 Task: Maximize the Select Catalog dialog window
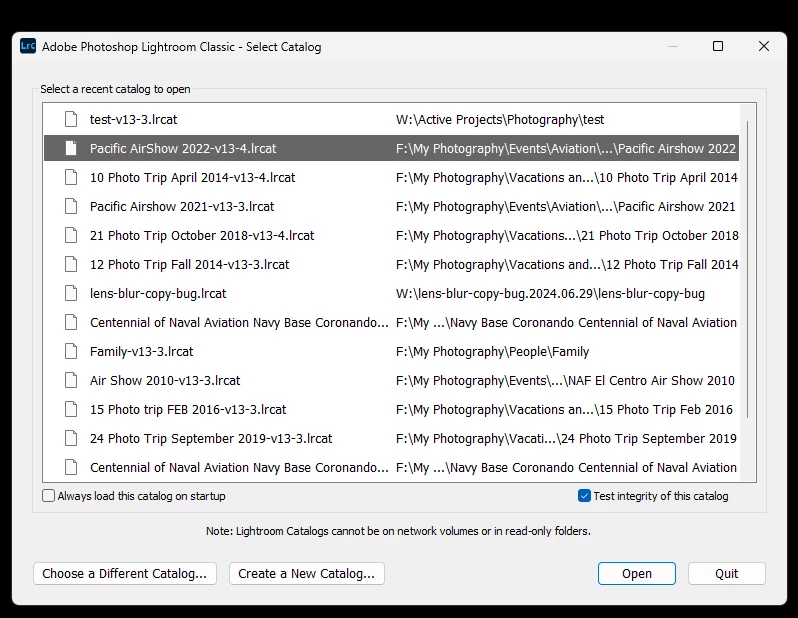click(718, 46)
